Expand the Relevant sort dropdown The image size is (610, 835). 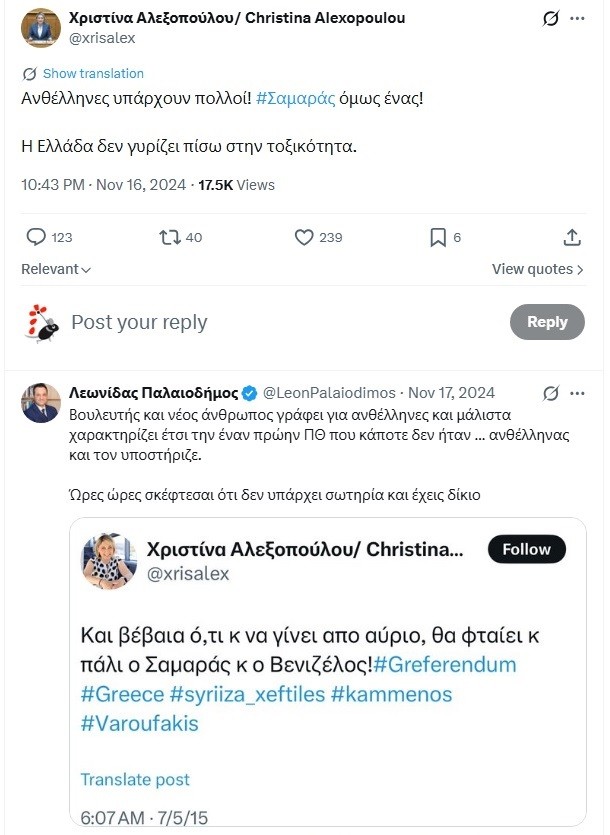[56, 269]
